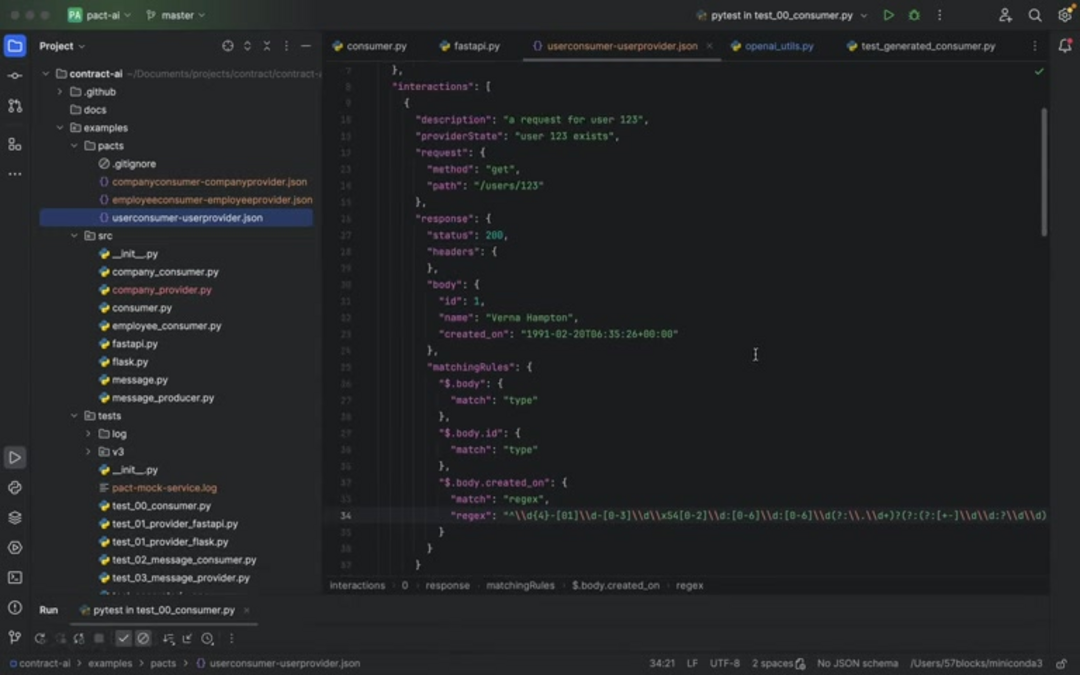Open the Pull Requests tool window
The image size is (1080, 675).
[15, 106]
